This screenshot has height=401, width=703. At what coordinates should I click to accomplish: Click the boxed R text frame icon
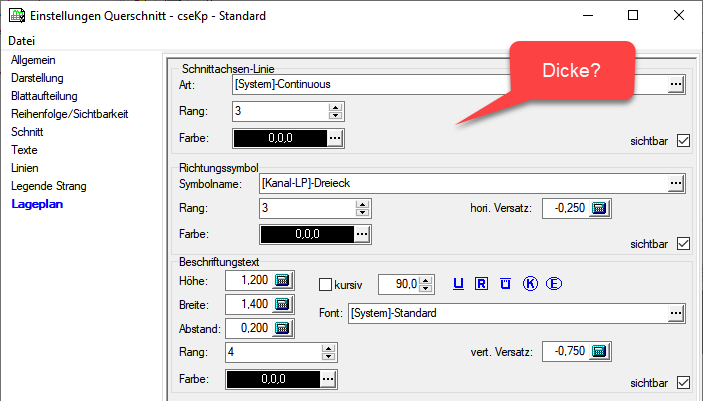click(x=481, y=284)
